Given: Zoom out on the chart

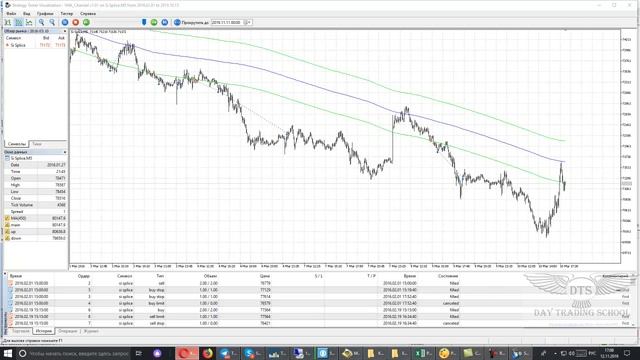Looking at the screenshot, I should click(52, 22).
